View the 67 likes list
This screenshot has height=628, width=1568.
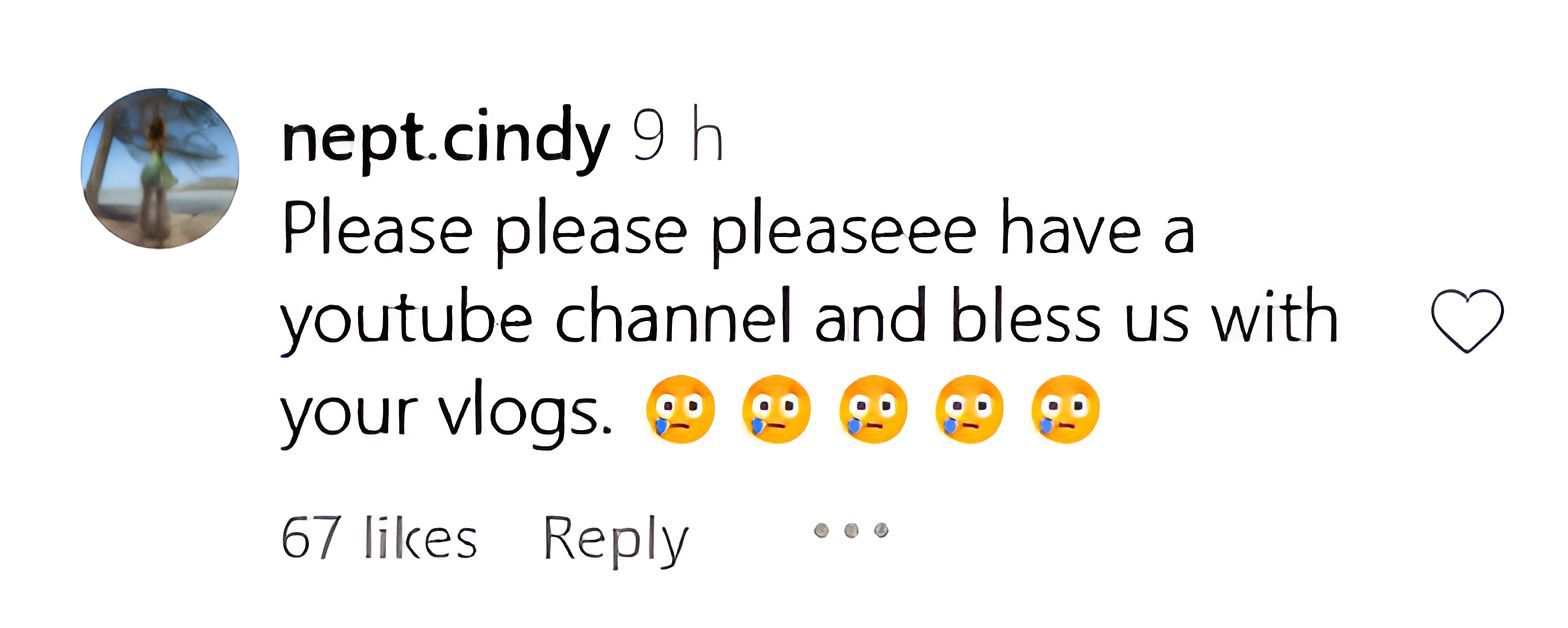coord(379,540)
